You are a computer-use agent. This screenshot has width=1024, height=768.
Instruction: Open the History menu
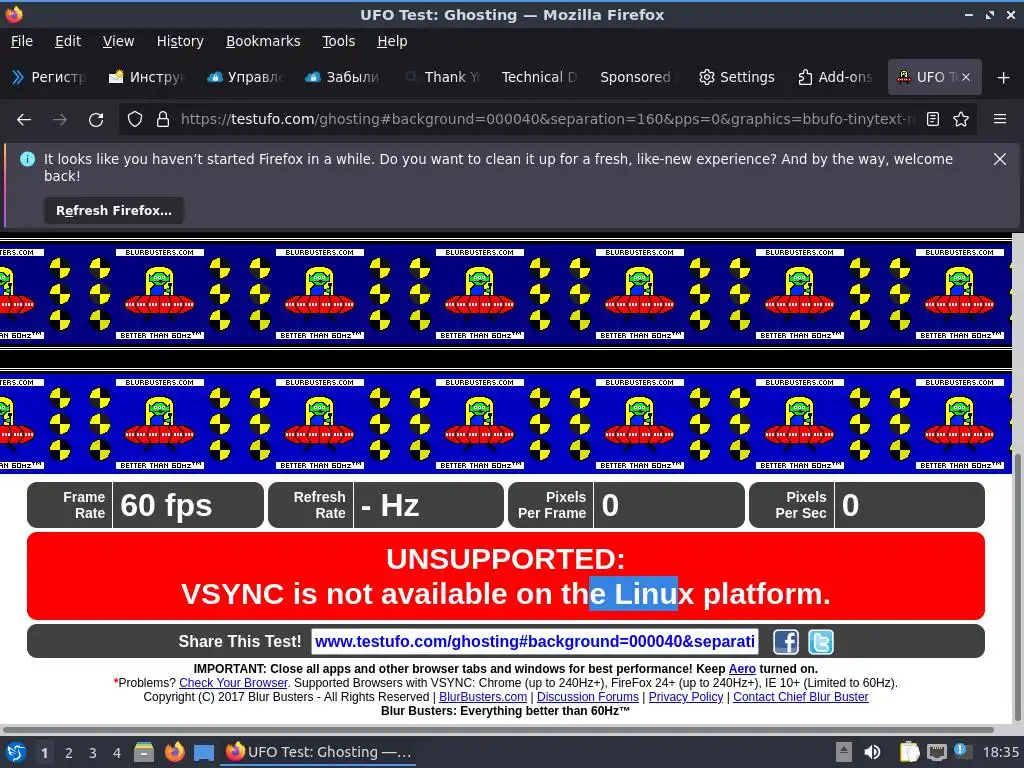pyautogui.click(x=180, y=41)
